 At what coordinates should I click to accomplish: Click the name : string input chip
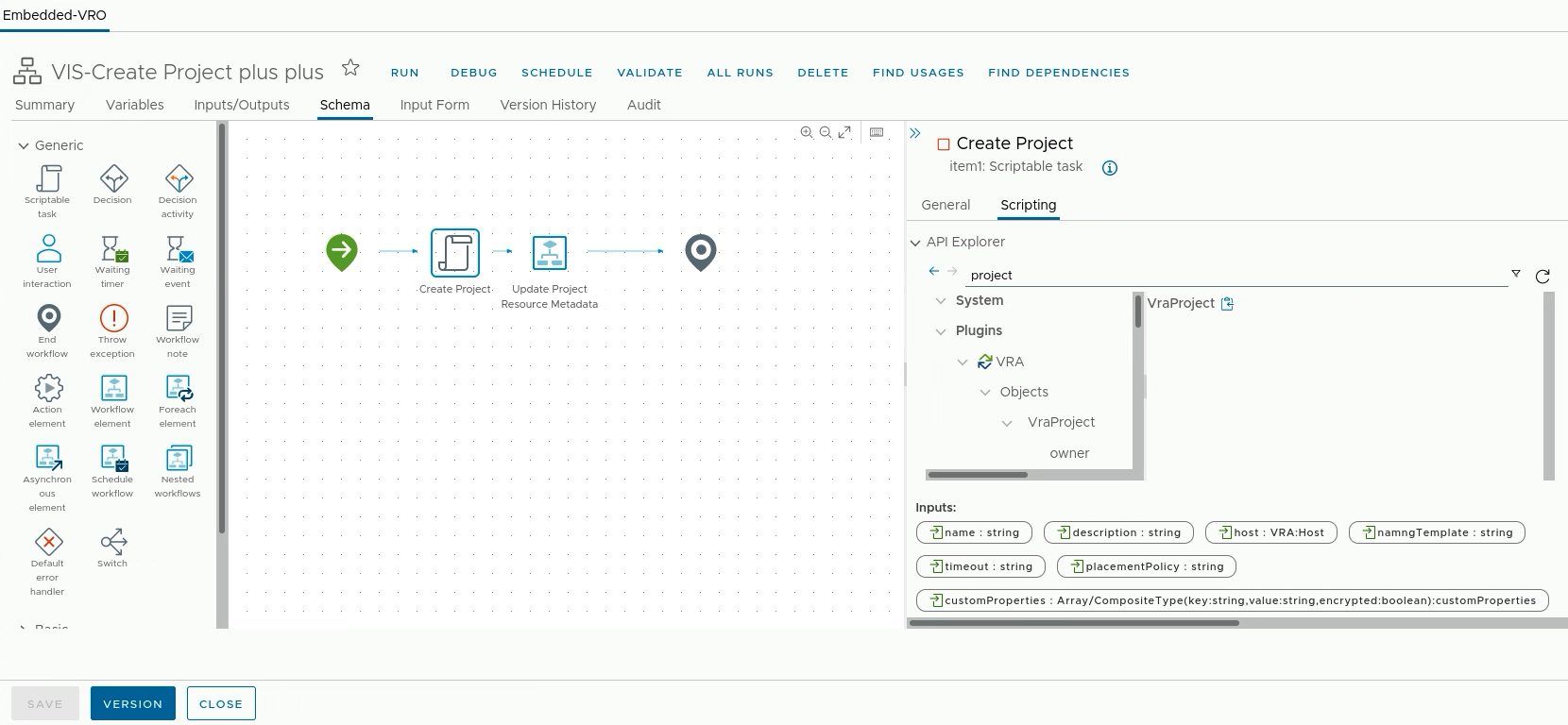point(974,532)
